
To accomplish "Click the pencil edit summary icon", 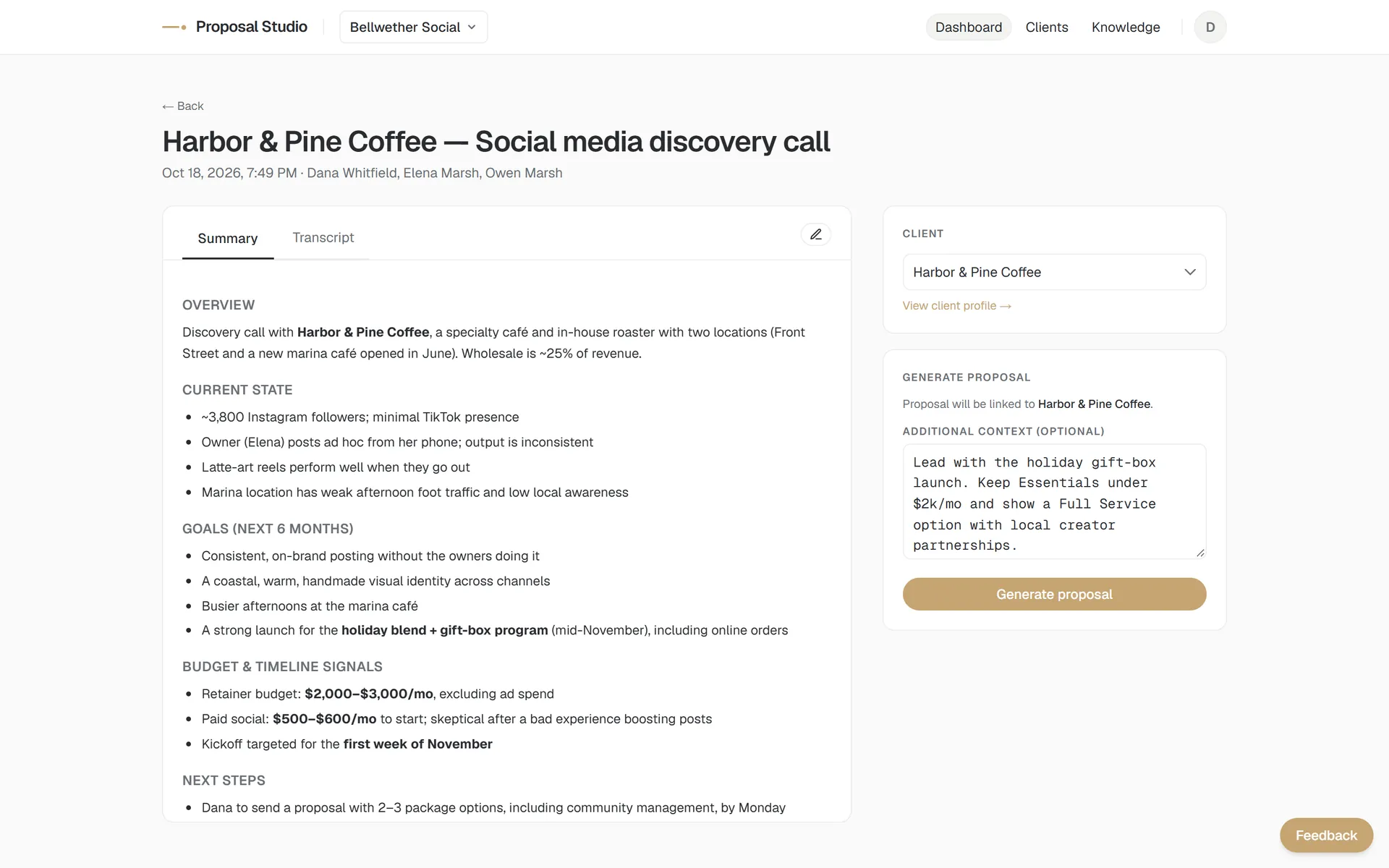I will 815,234.
